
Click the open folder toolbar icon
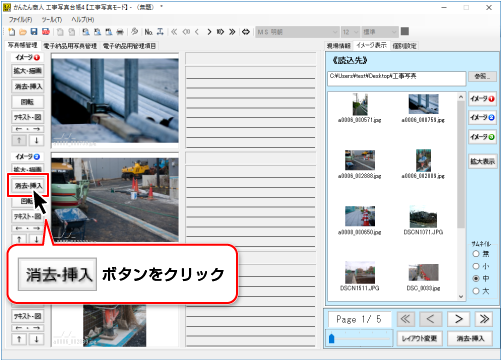(x=23, y=32)
